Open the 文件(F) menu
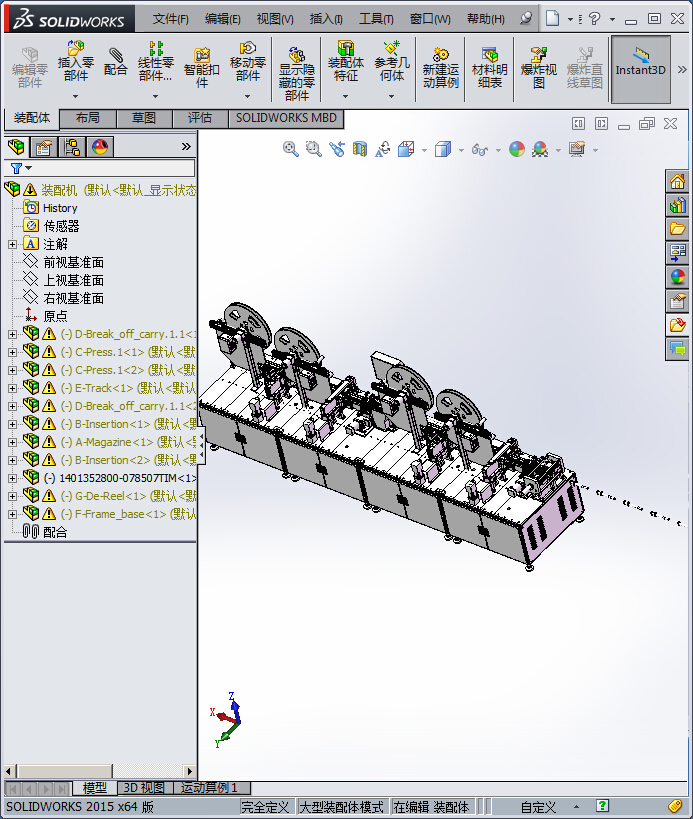The width and height of the screenshot is (693, 819). [x=170, y=19]
